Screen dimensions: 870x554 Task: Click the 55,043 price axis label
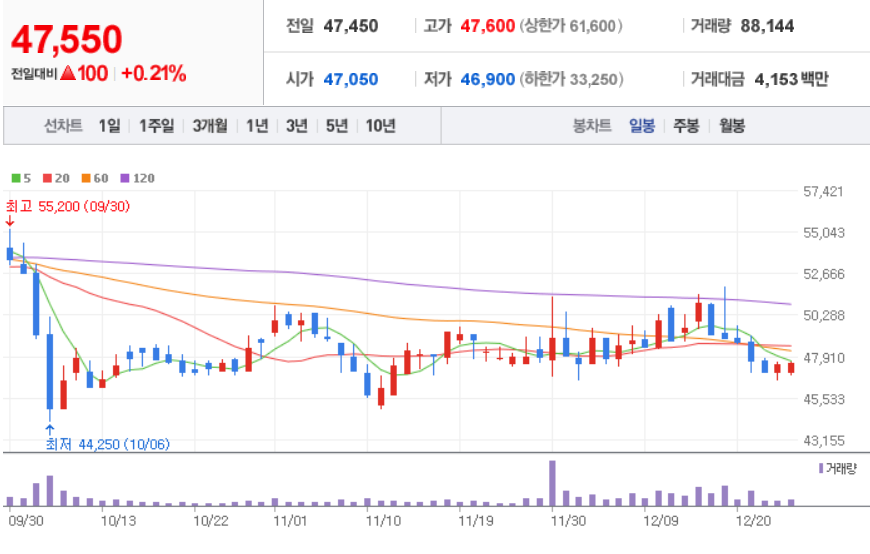coord(824,233)
